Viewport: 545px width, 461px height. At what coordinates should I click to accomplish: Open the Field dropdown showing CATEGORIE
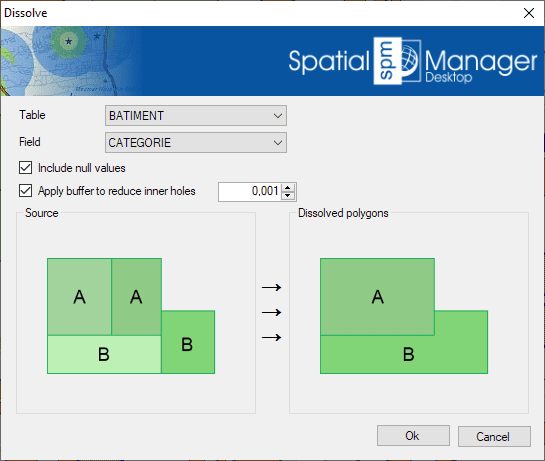click(x=196, y=143)
